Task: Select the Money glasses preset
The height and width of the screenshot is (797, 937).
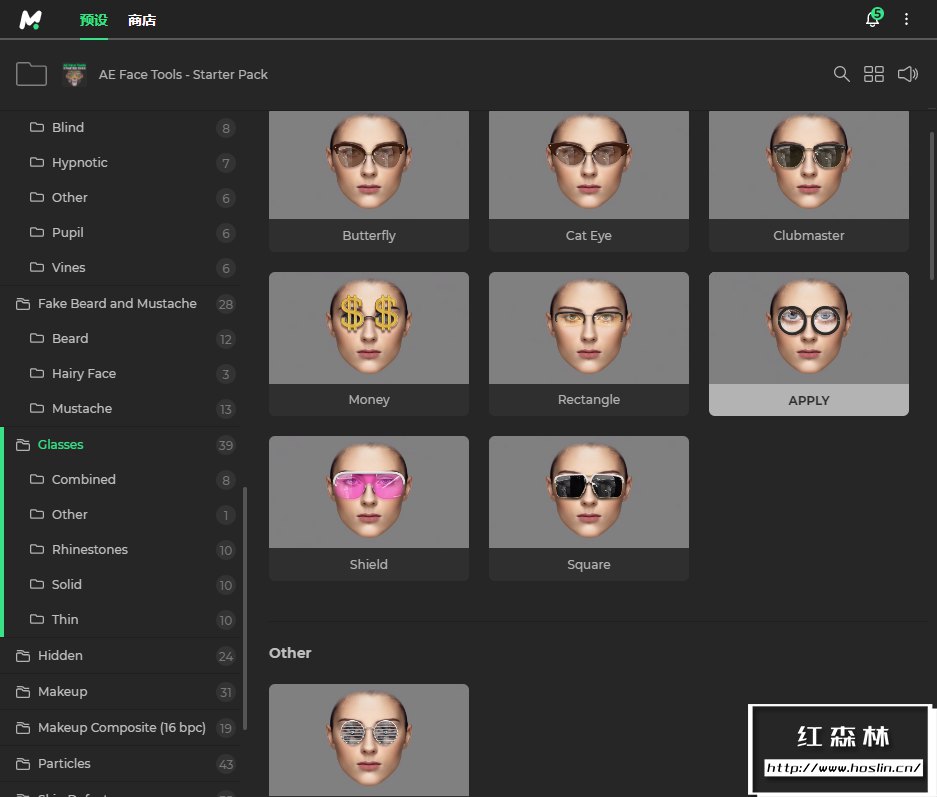Action: click(369, 330)
